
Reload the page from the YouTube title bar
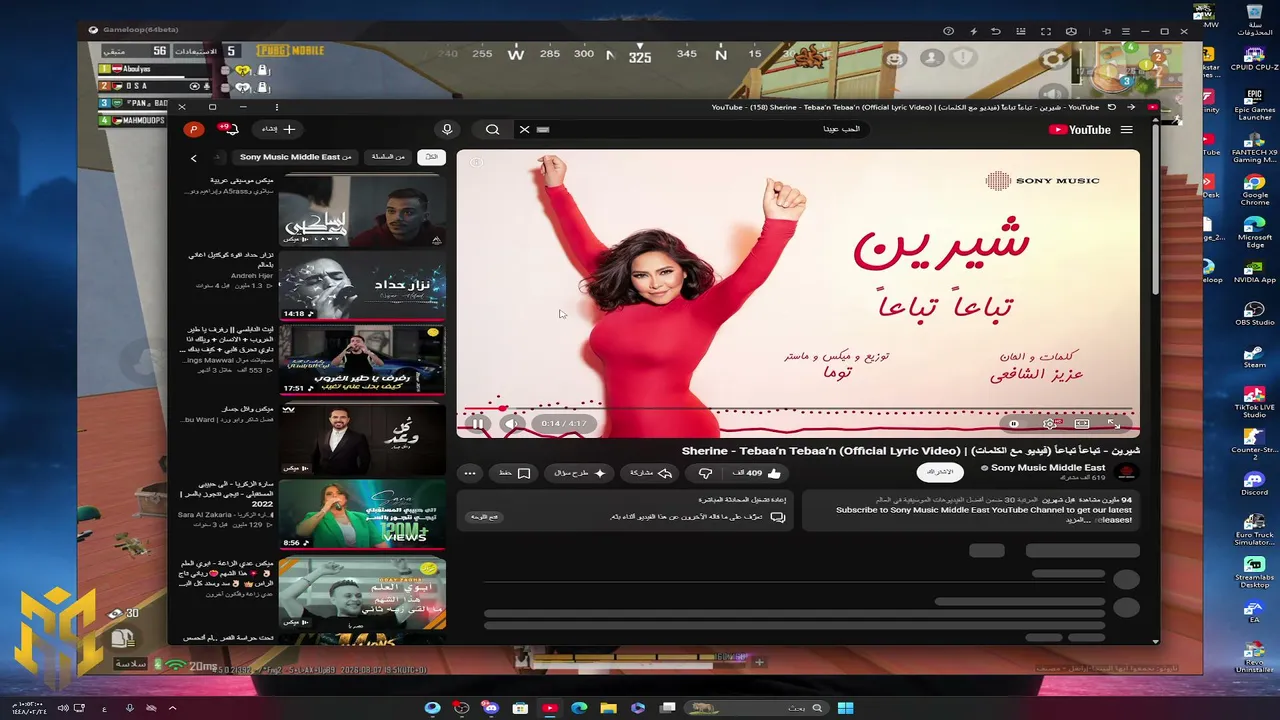[x=1112, y=107]
